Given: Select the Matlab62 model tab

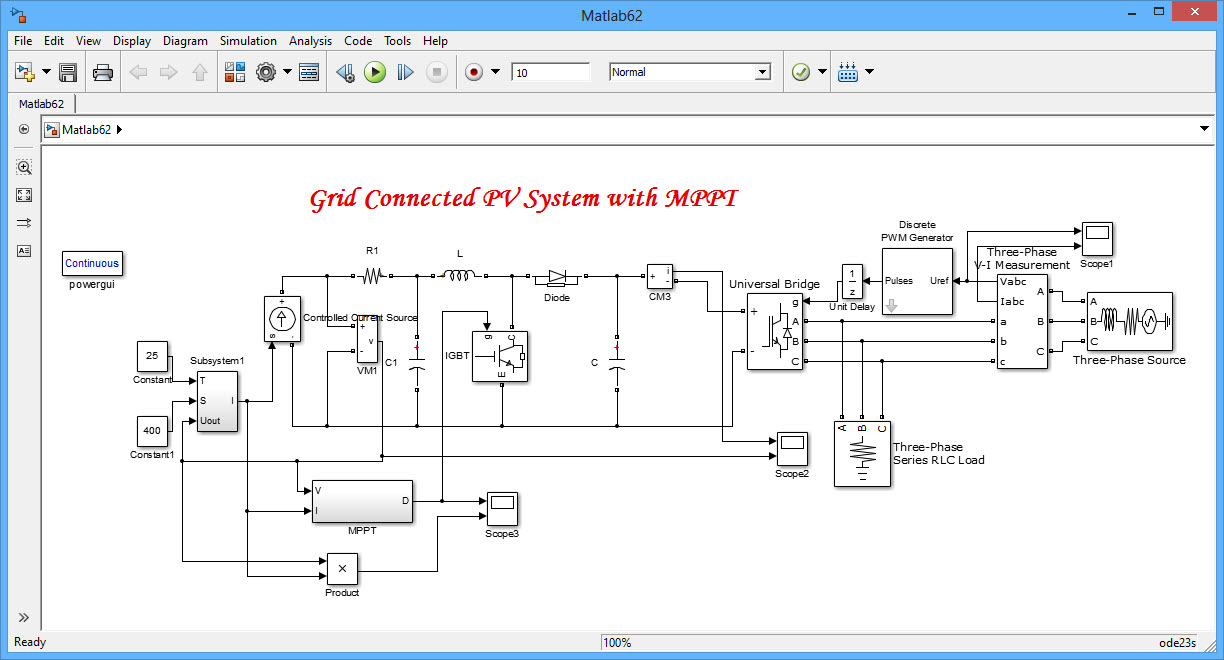Looking at the screenshot, I should (42, 103).
